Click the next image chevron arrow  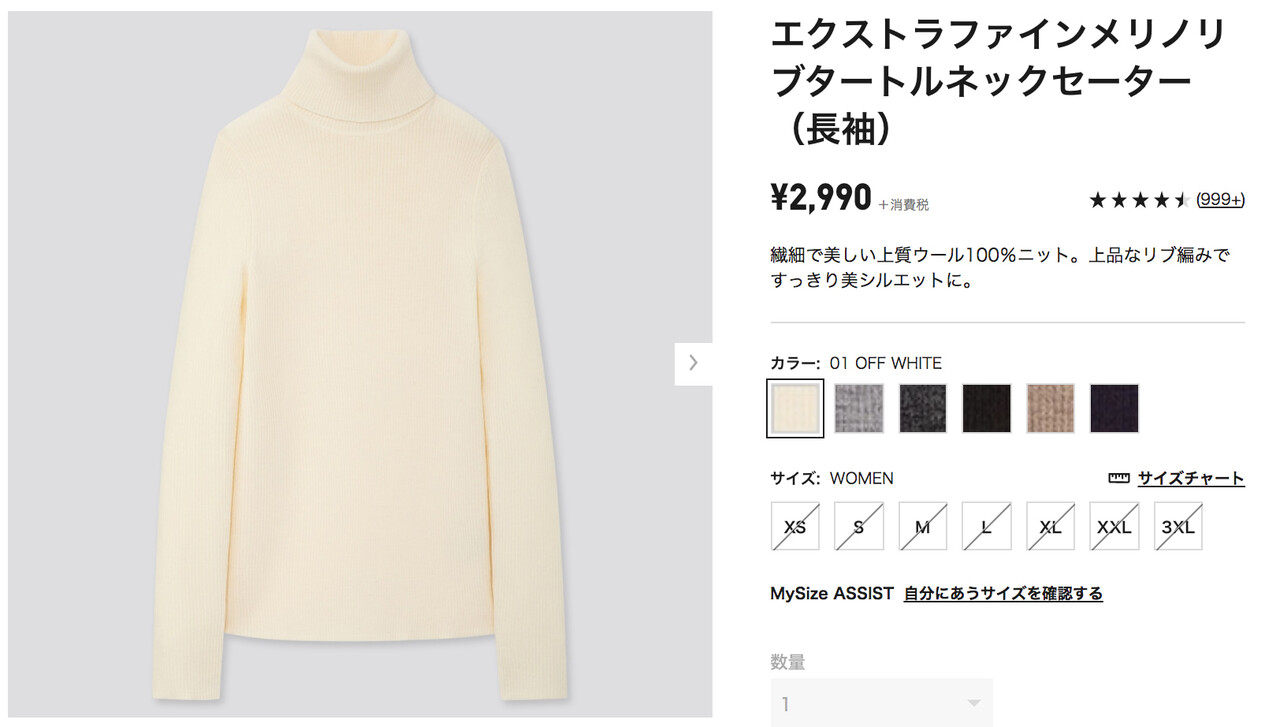693,363
